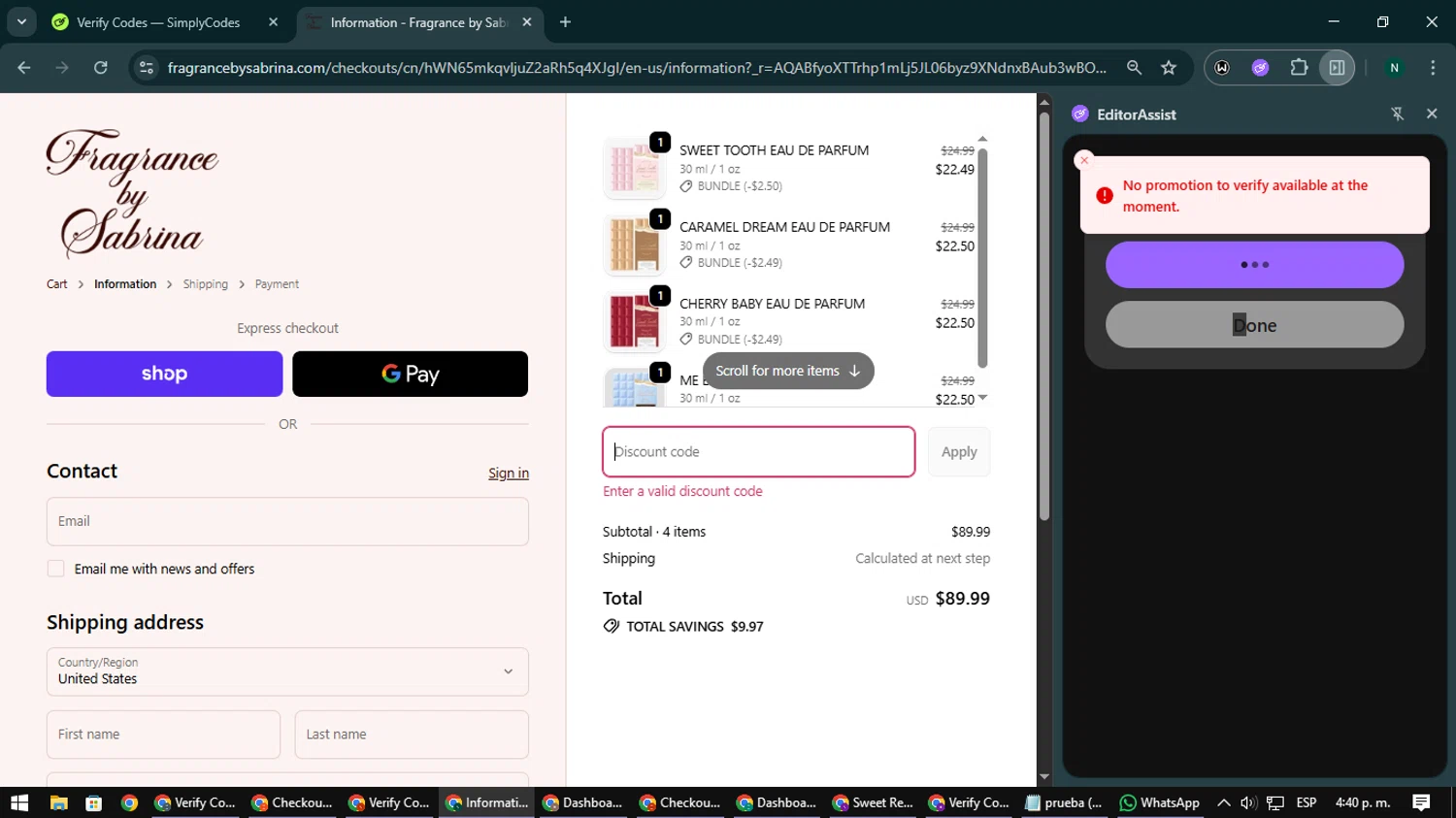Click Enter a valid discount code message
This screenshot has width=1456, height=818.
click(x=682, y=491)
